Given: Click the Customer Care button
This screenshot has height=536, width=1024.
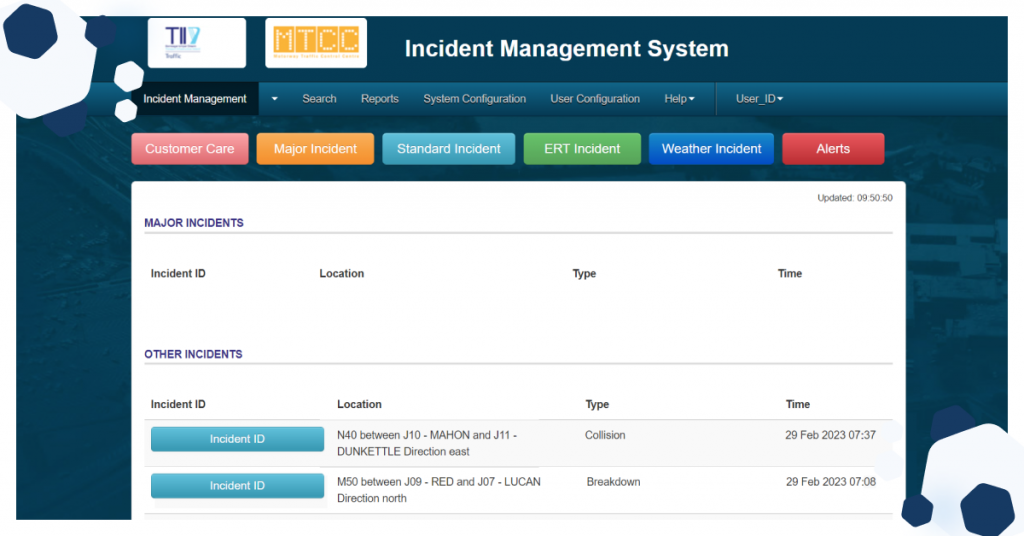Looking at the screenshot, I should [190, 149].
